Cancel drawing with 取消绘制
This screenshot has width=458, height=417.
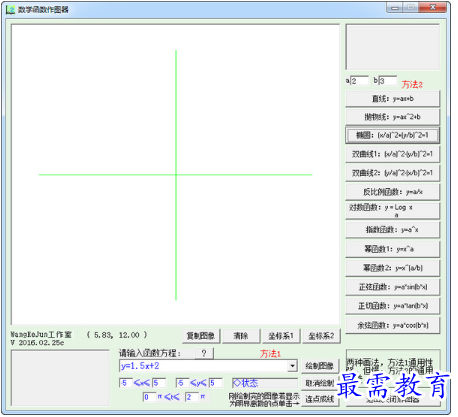pos(320,383)
